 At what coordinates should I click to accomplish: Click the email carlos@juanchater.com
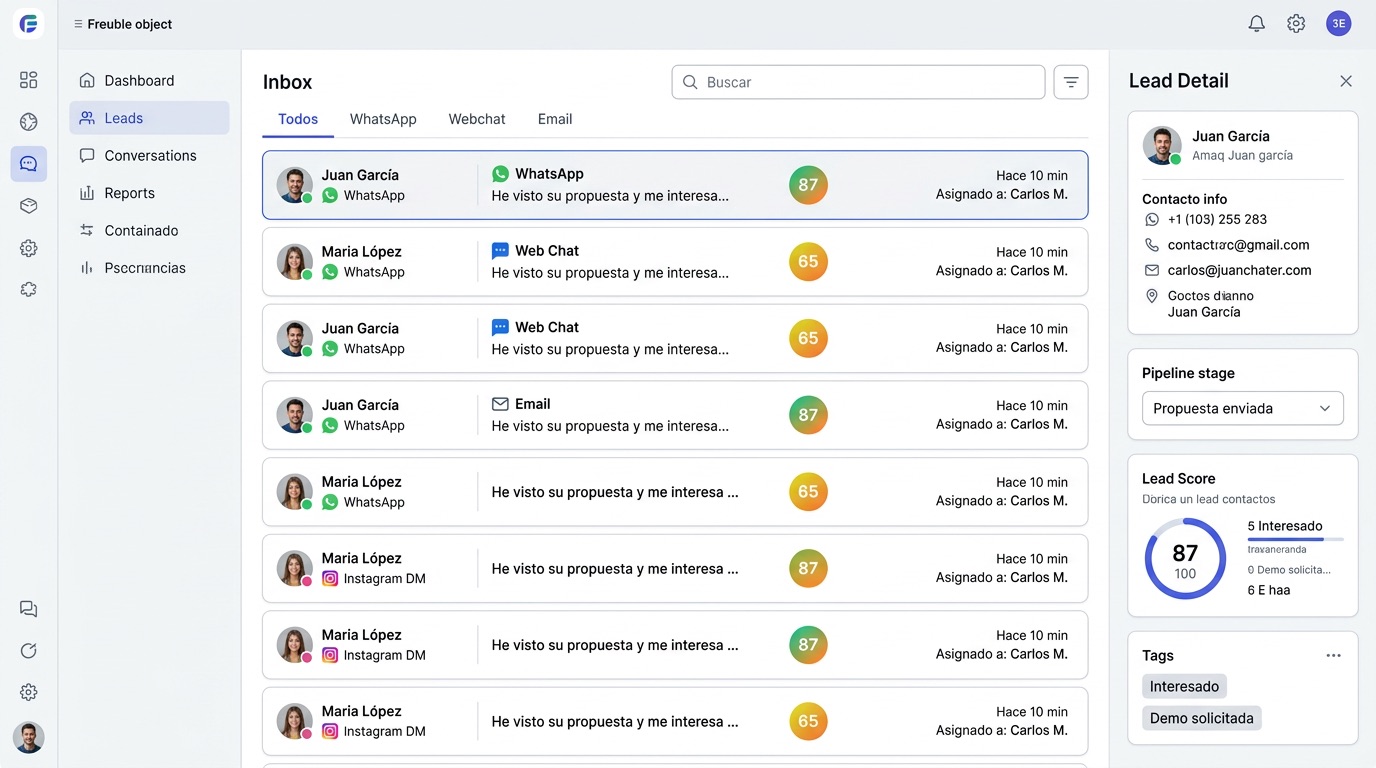tap(1240, 270)
